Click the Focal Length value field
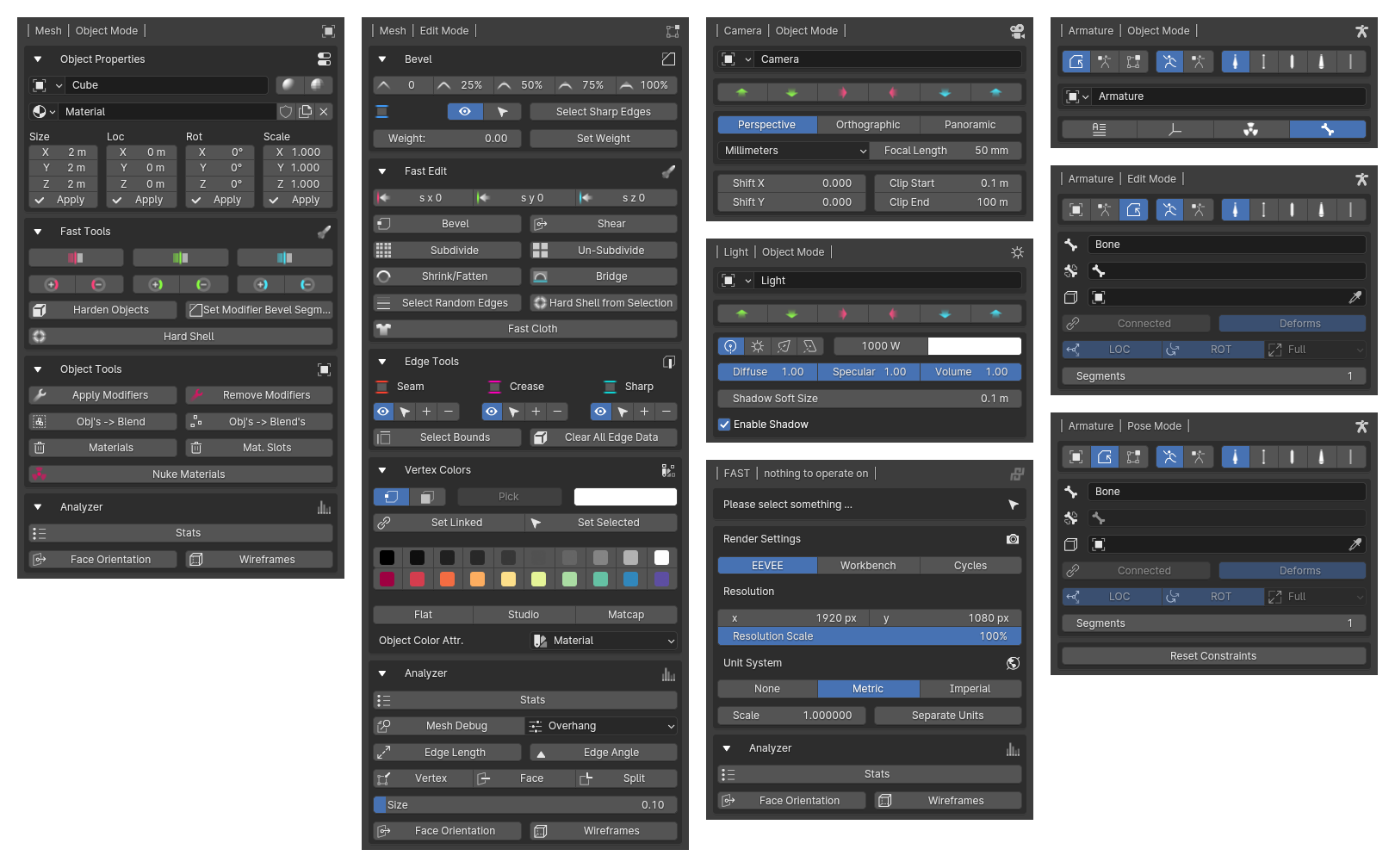Screen dimensions: 1395x868 [x=945, y=151]
